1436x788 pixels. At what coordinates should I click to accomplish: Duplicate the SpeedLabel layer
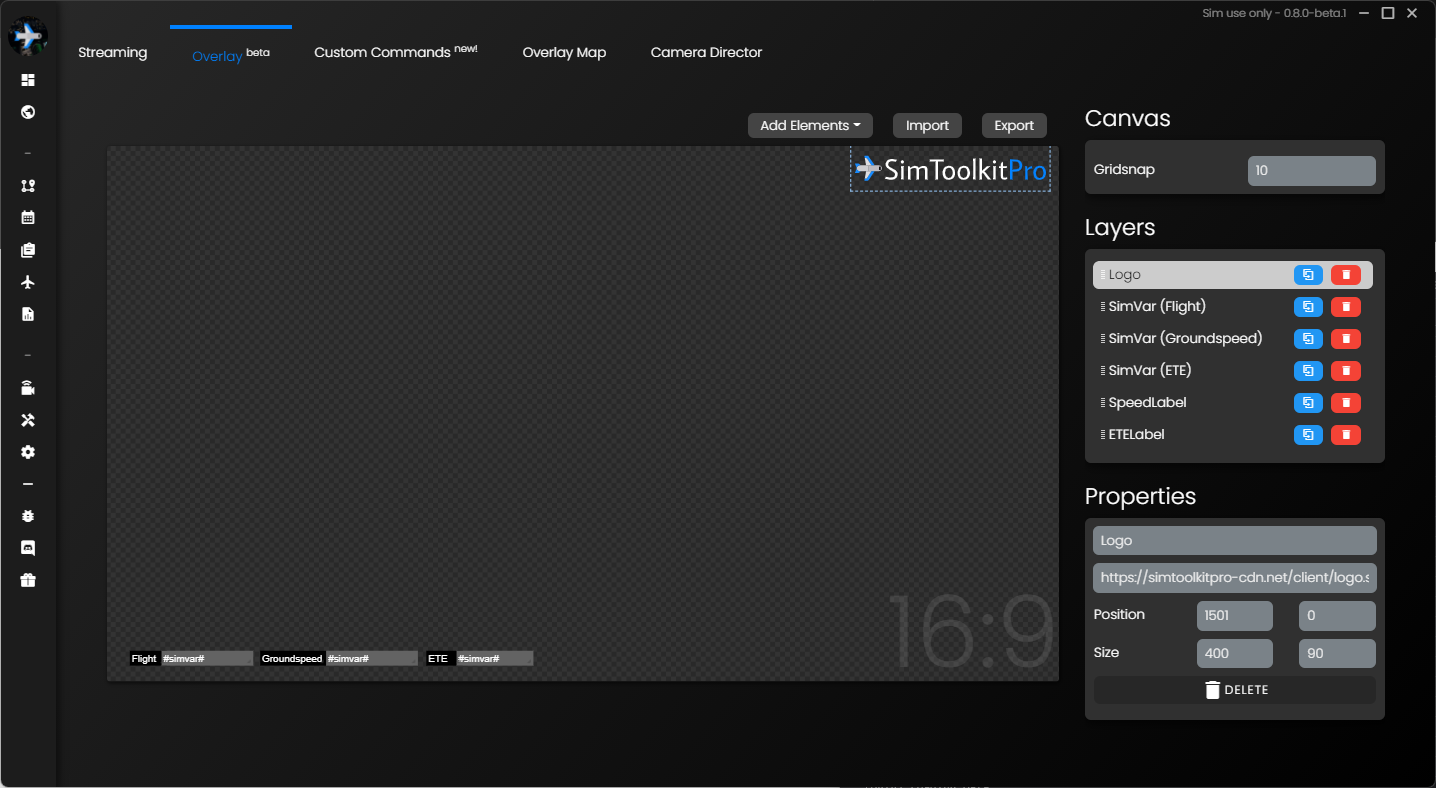(x=1308, y=403)
